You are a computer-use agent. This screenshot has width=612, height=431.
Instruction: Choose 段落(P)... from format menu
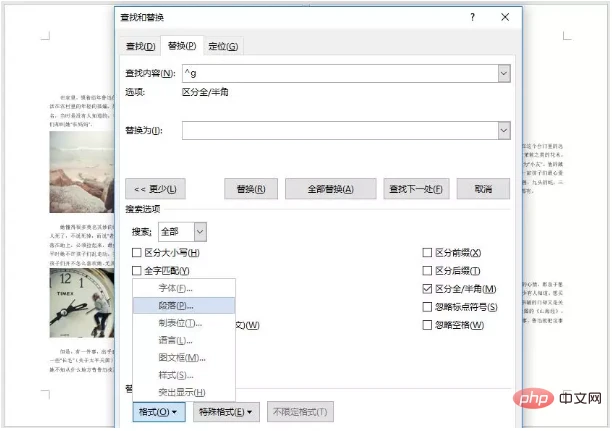184,306
